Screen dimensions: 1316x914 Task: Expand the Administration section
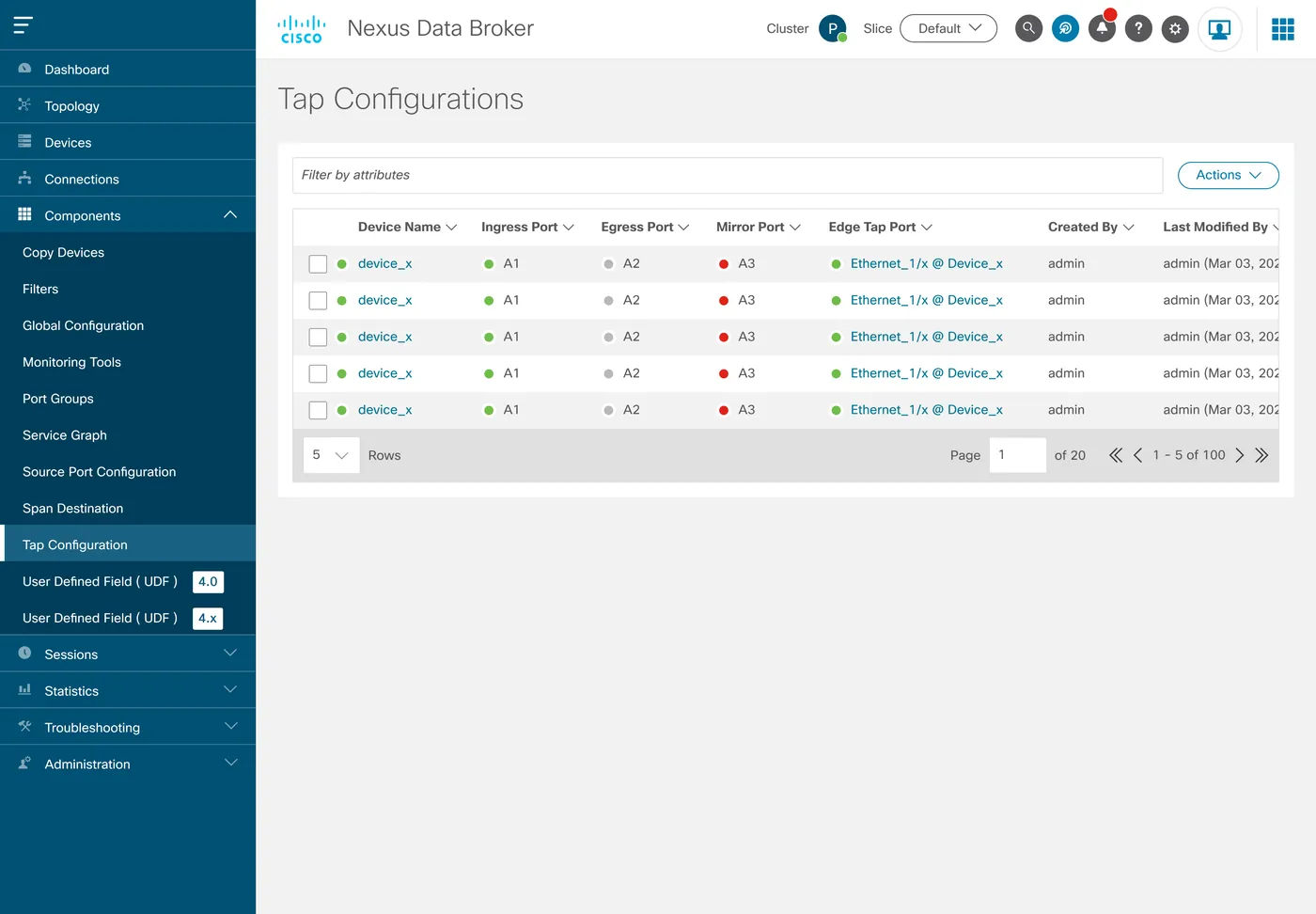tap(128, 764)
